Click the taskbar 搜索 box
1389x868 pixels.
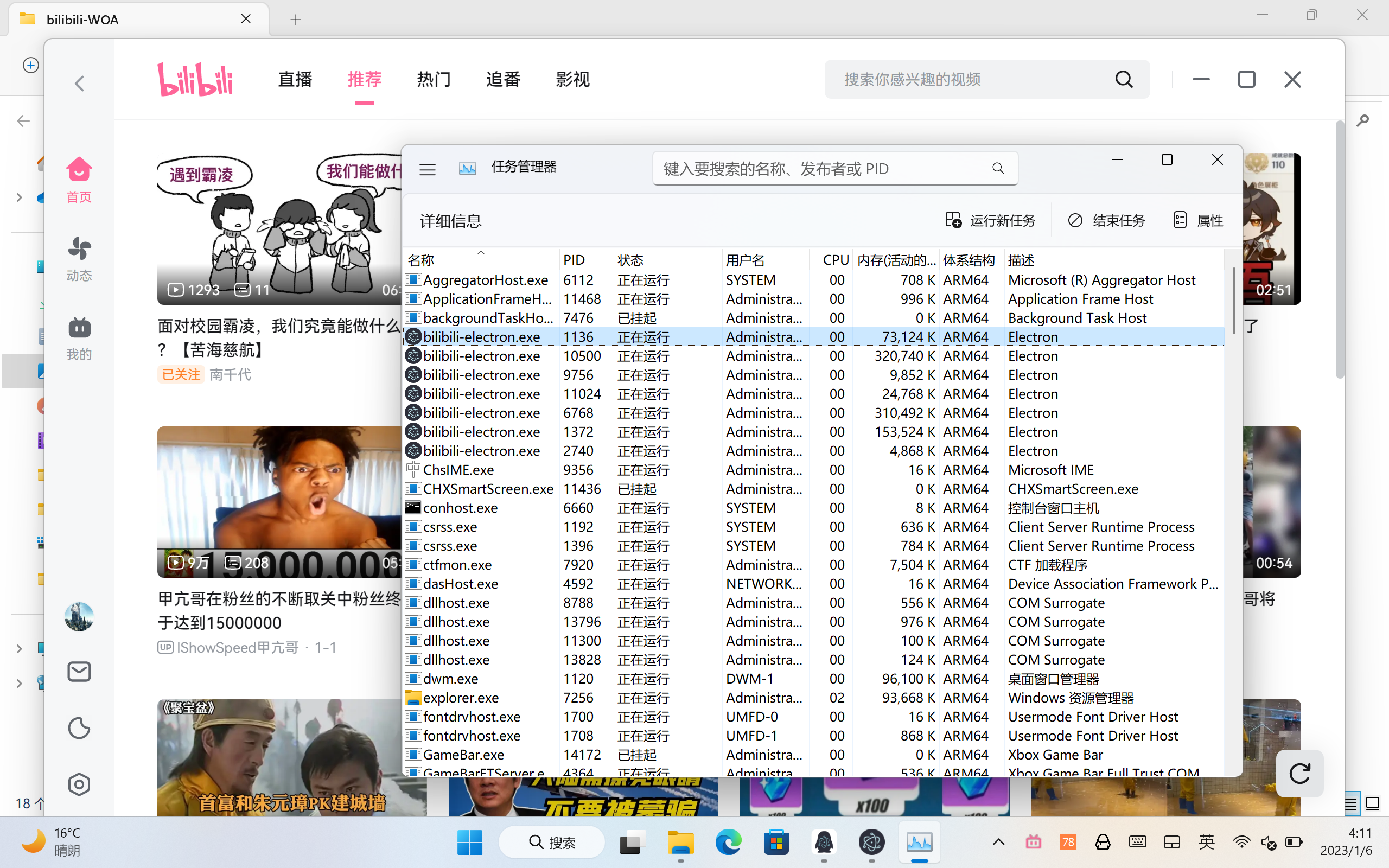coord(552,842)
